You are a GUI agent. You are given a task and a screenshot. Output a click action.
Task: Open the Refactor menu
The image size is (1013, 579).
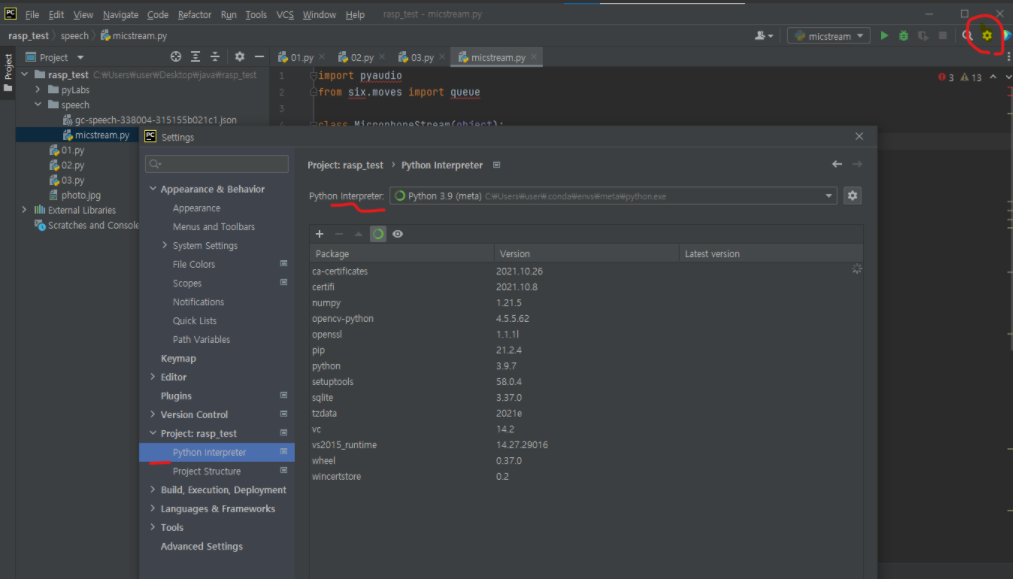click(194, 14)
